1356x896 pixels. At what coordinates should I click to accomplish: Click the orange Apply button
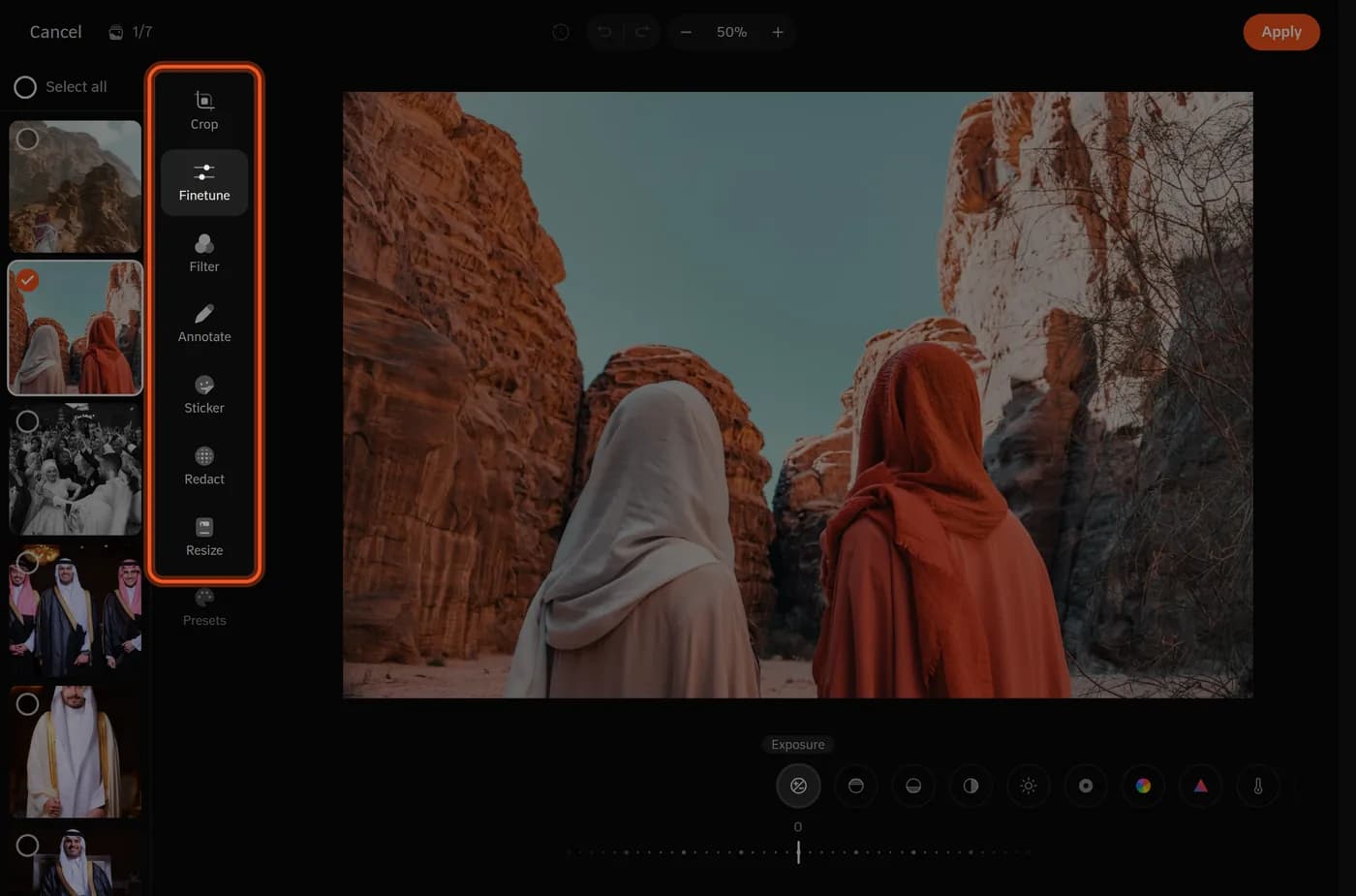point(1281,32)
